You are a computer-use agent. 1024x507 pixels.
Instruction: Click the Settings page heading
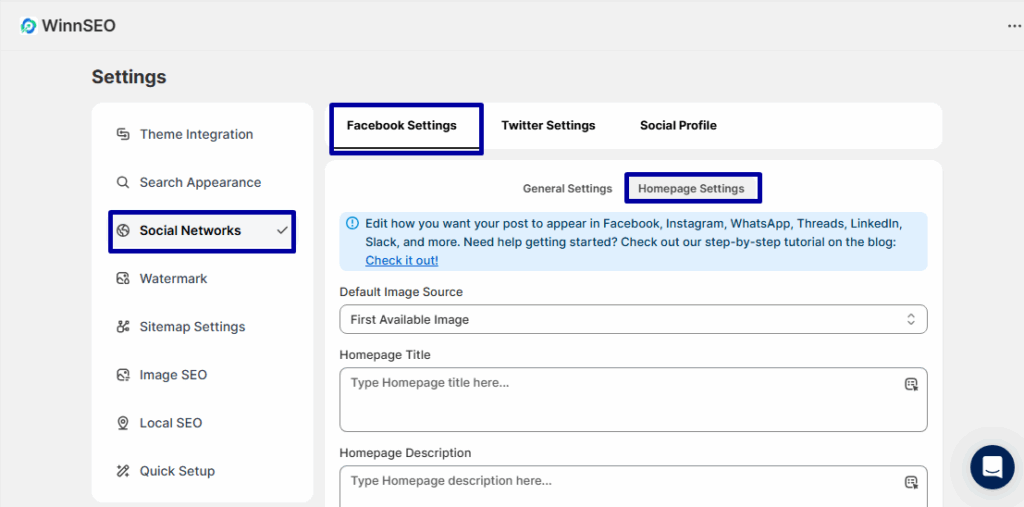pyautogui.click(x=129, y=77)
